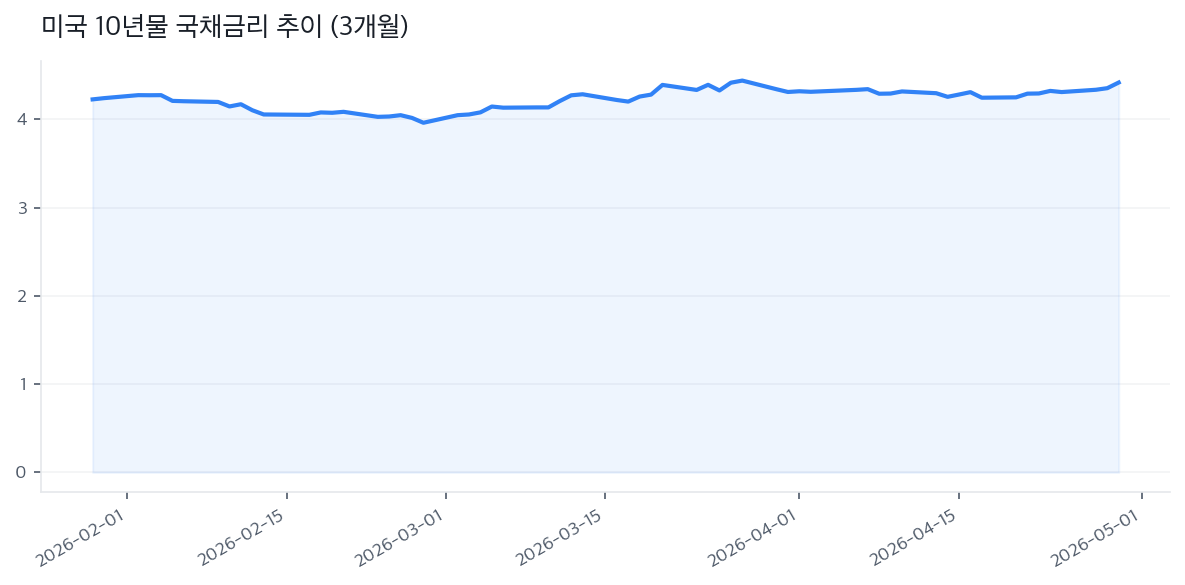Click the last data point of the yield line
The width and height of the screenshot is (1185, 585).
pos(1119,82)
